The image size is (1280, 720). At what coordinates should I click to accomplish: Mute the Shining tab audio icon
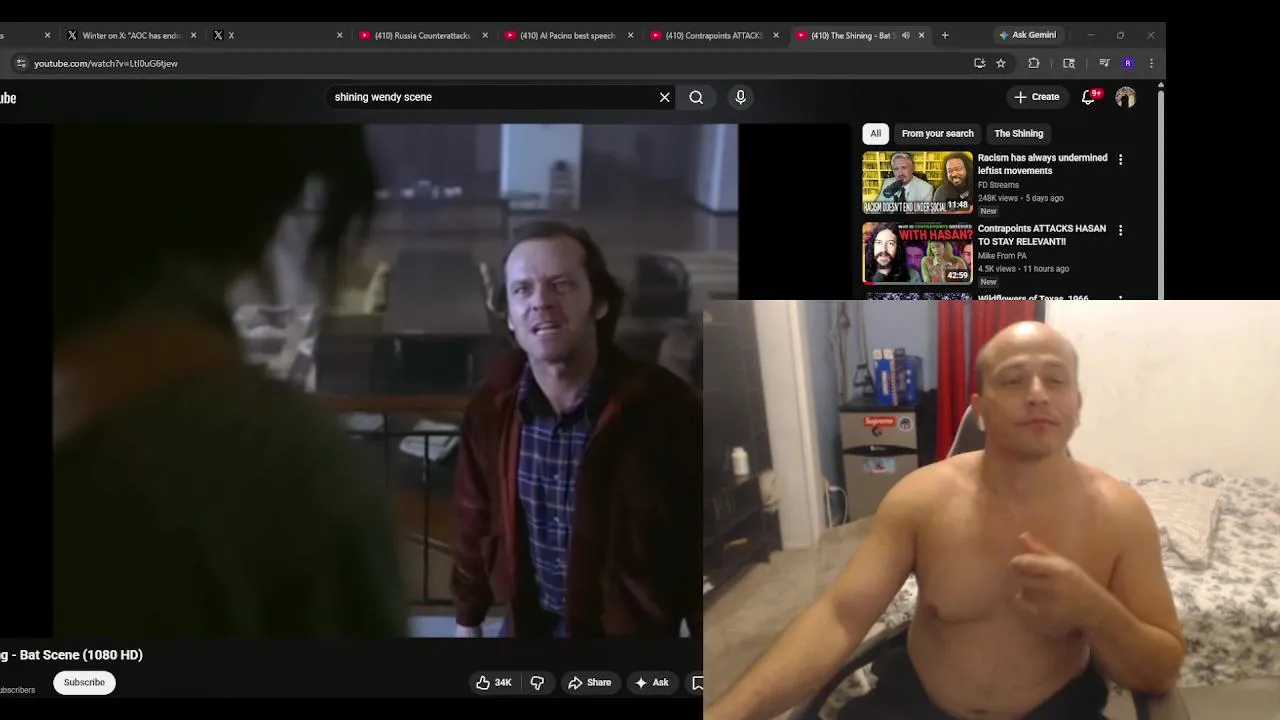905,35
